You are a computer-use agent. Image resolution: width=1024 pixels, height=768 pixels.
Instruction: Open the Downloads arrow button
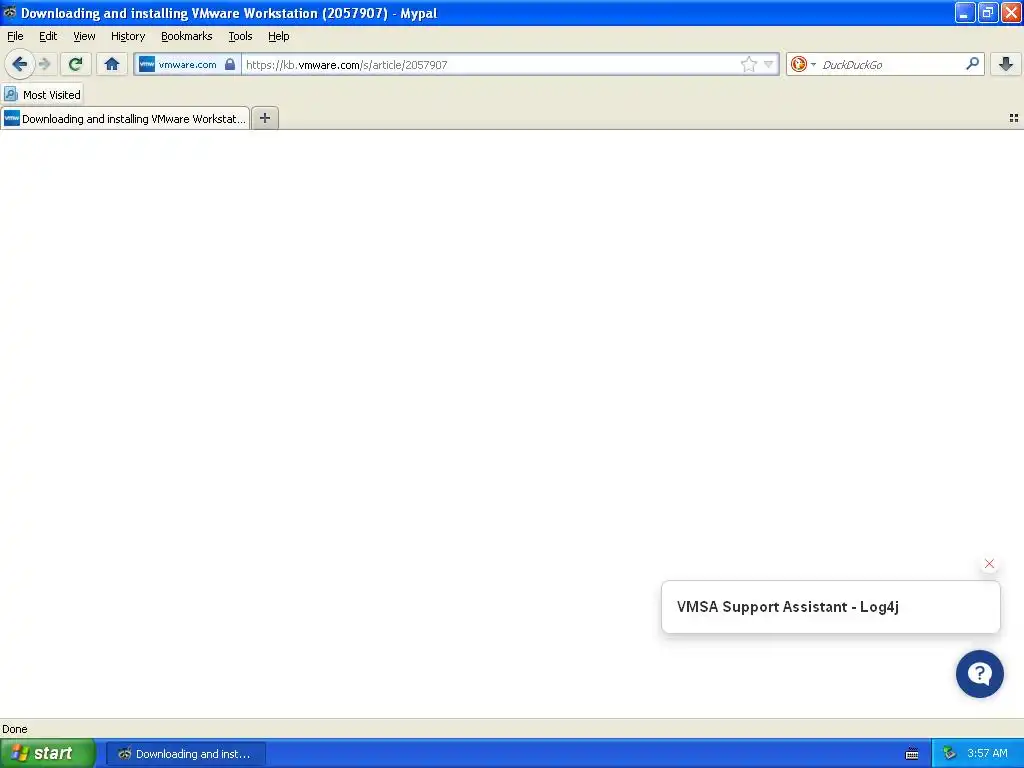1006,64
